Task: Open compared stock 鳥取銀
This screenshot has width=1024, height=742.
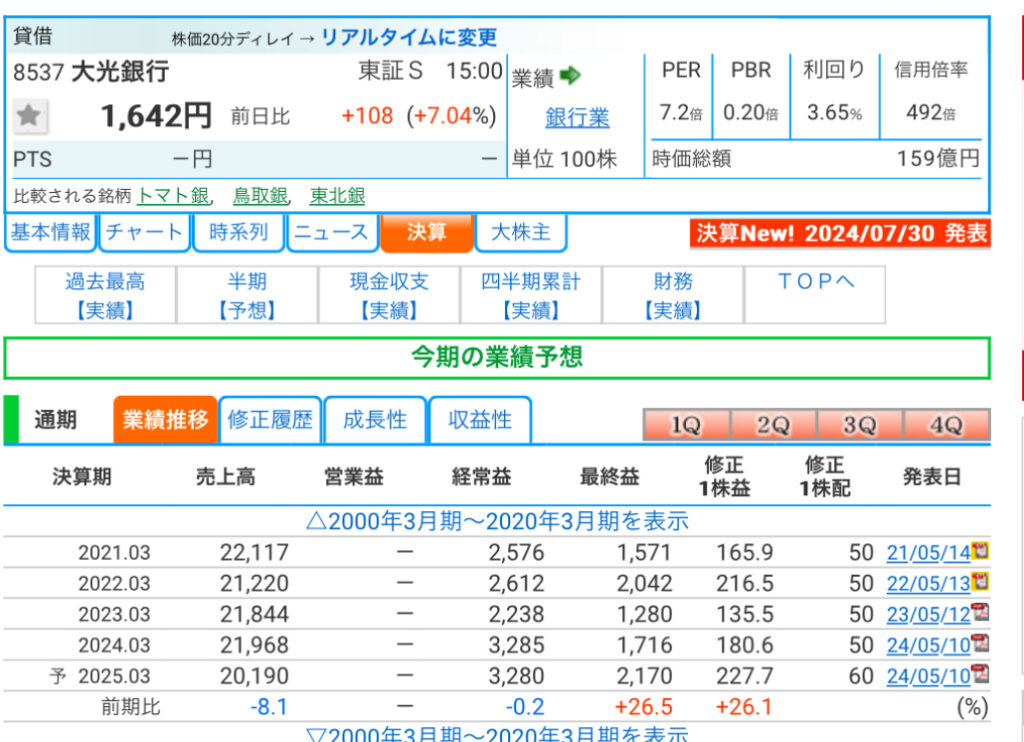Action: click(x=261, y=195)
